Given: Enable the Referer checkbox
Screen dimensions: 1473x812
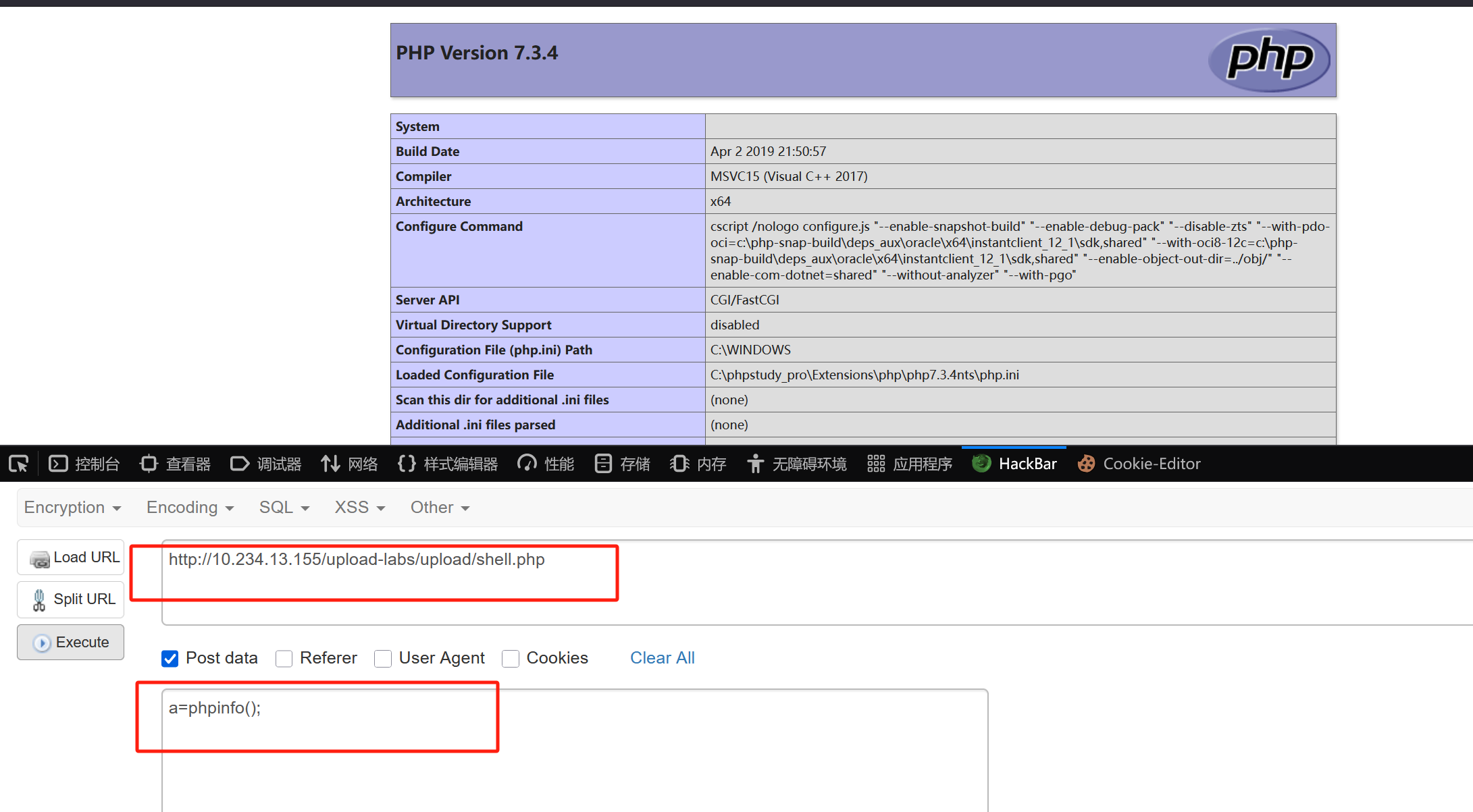Looking at the screenshot, I should (x=284, y=658).
